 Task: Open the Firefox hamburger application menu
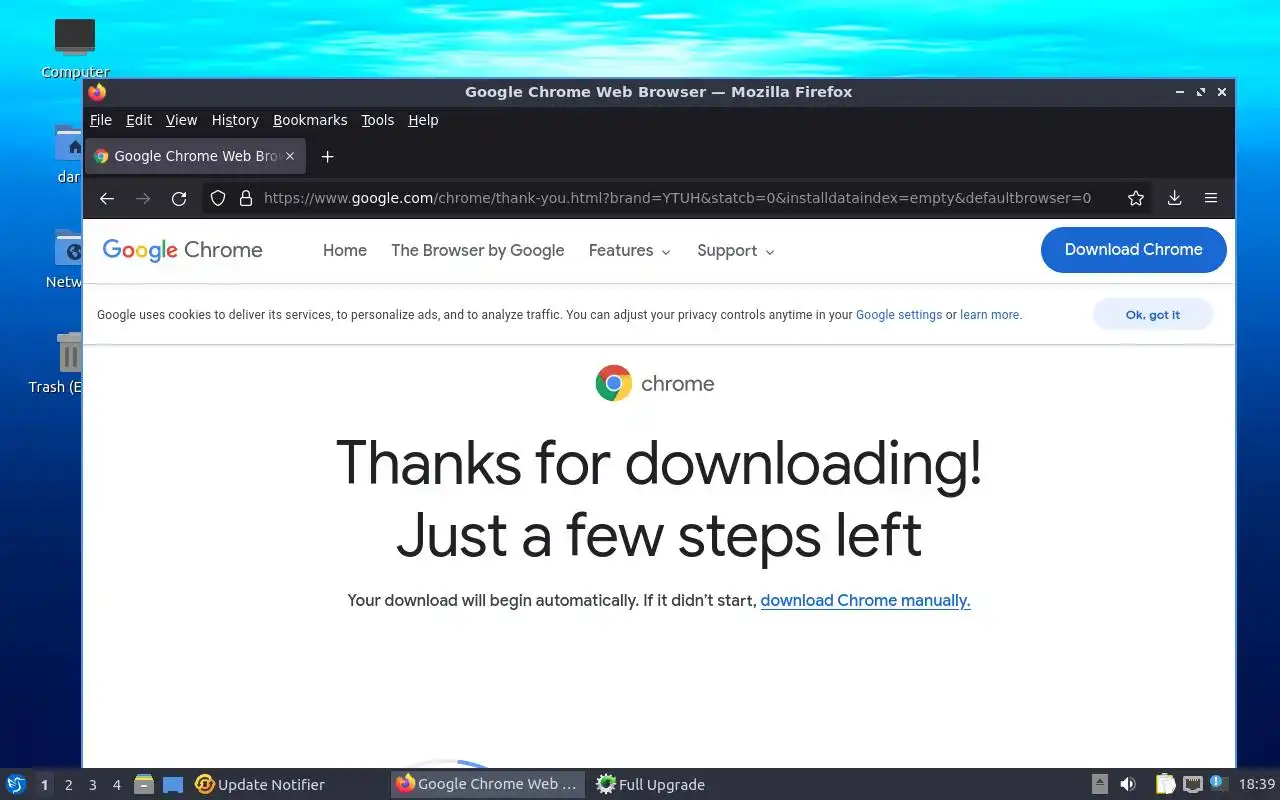[x=1211, y=198]
